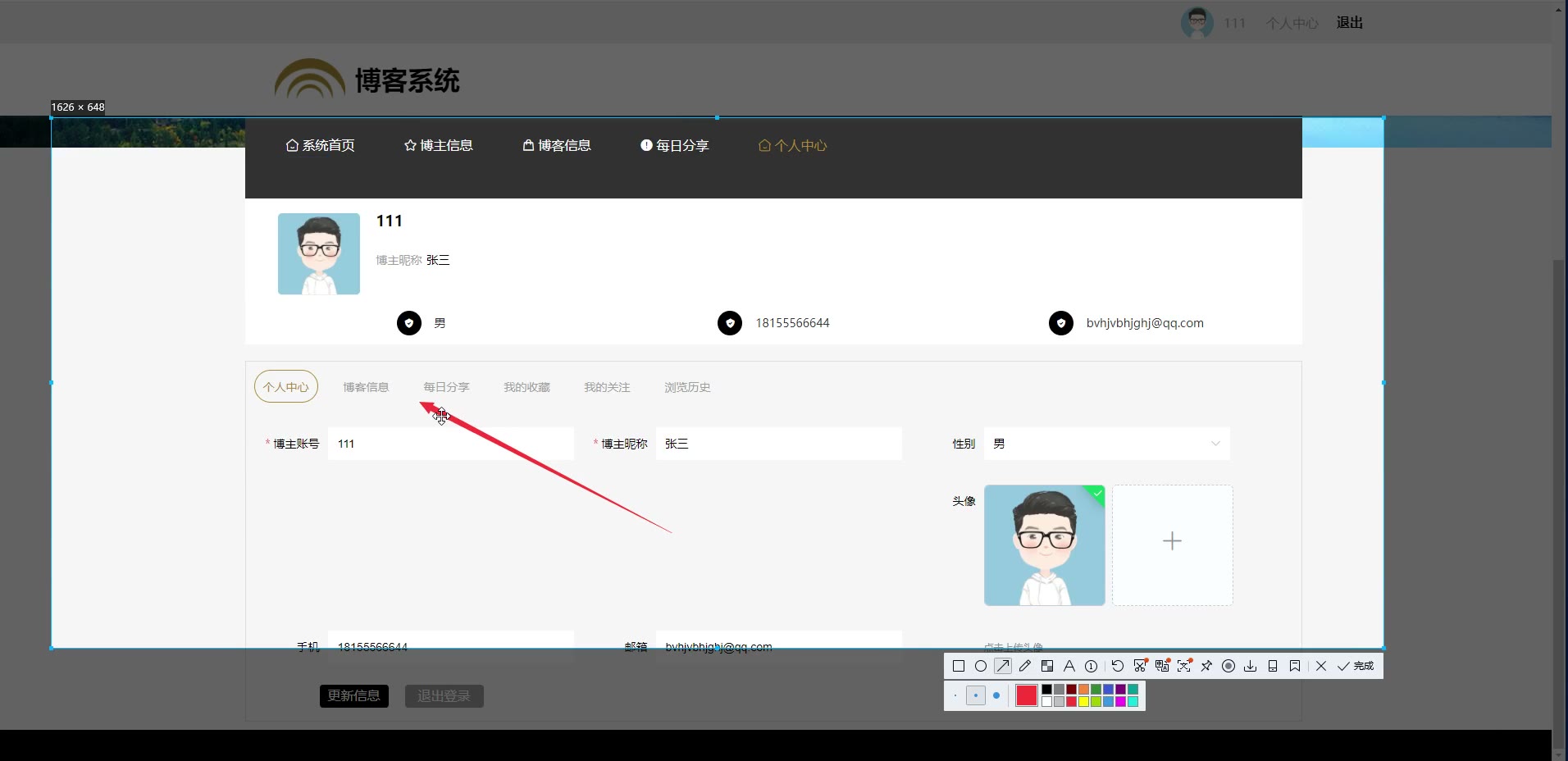Click 退出 in the top header

pyautogui.click(x=1350, y=23)
